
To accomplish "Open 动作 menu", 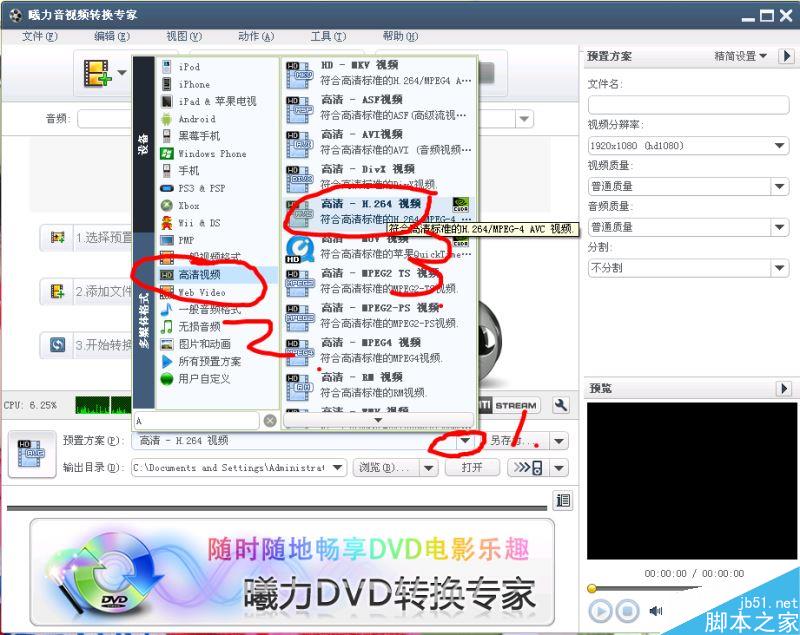I will point(256,37).
